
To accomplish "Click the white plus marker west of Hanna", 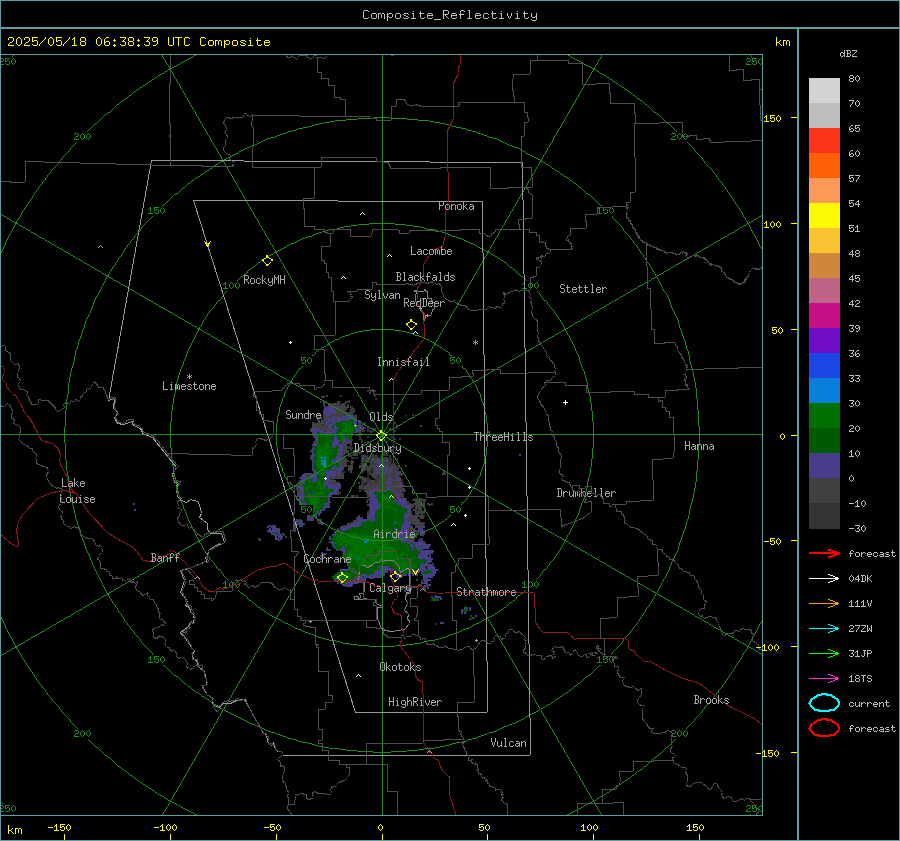I will tap(565, 402).
